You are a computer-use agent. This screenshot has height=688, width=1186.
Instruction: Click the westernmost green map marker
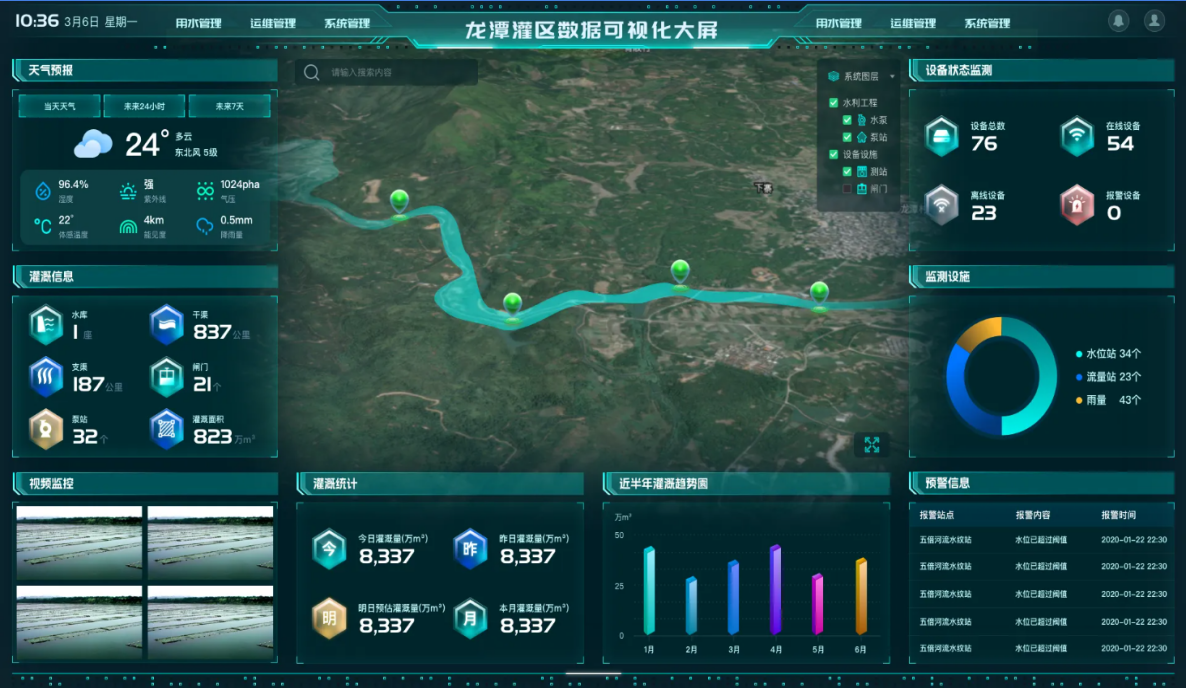point(399,203)
